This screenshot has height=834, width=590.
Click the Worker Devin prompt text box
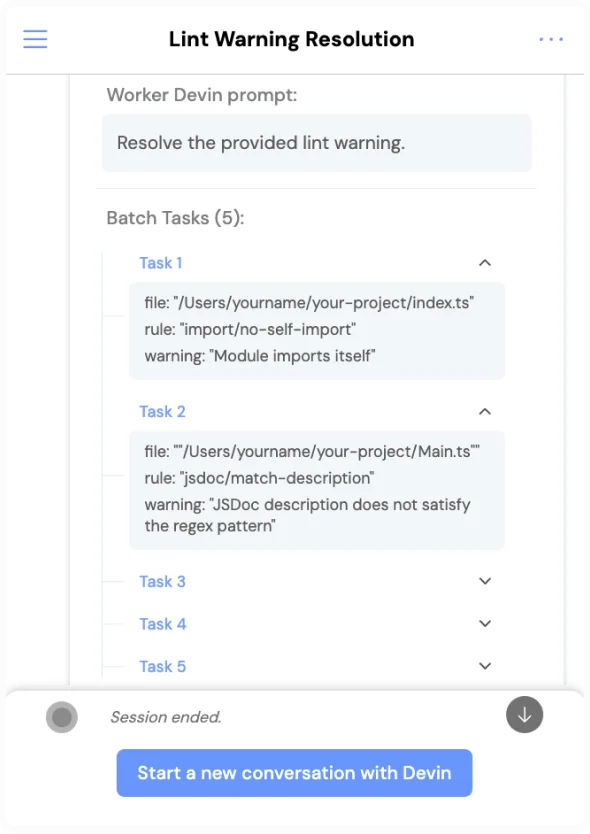point(316,143)
